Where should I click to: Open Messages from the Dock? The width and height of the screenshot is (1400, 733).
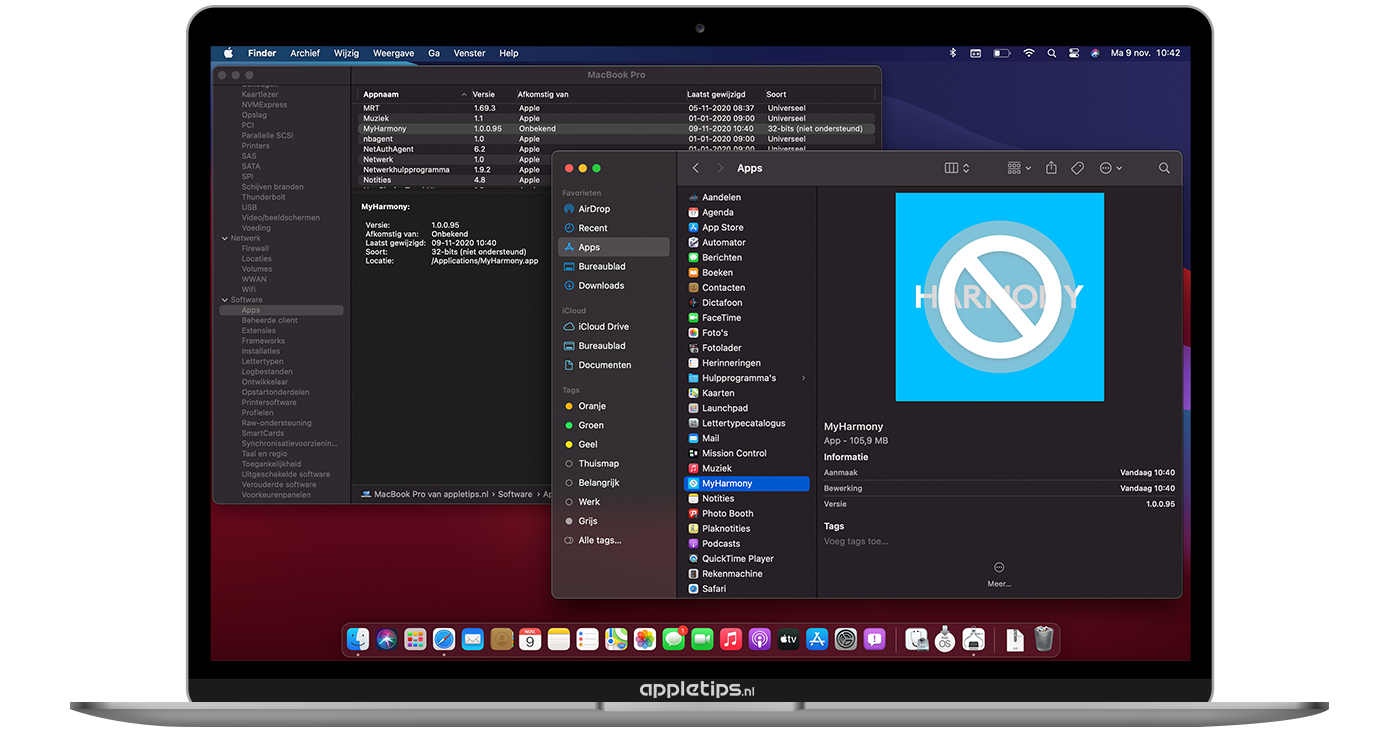pos(673,639)
